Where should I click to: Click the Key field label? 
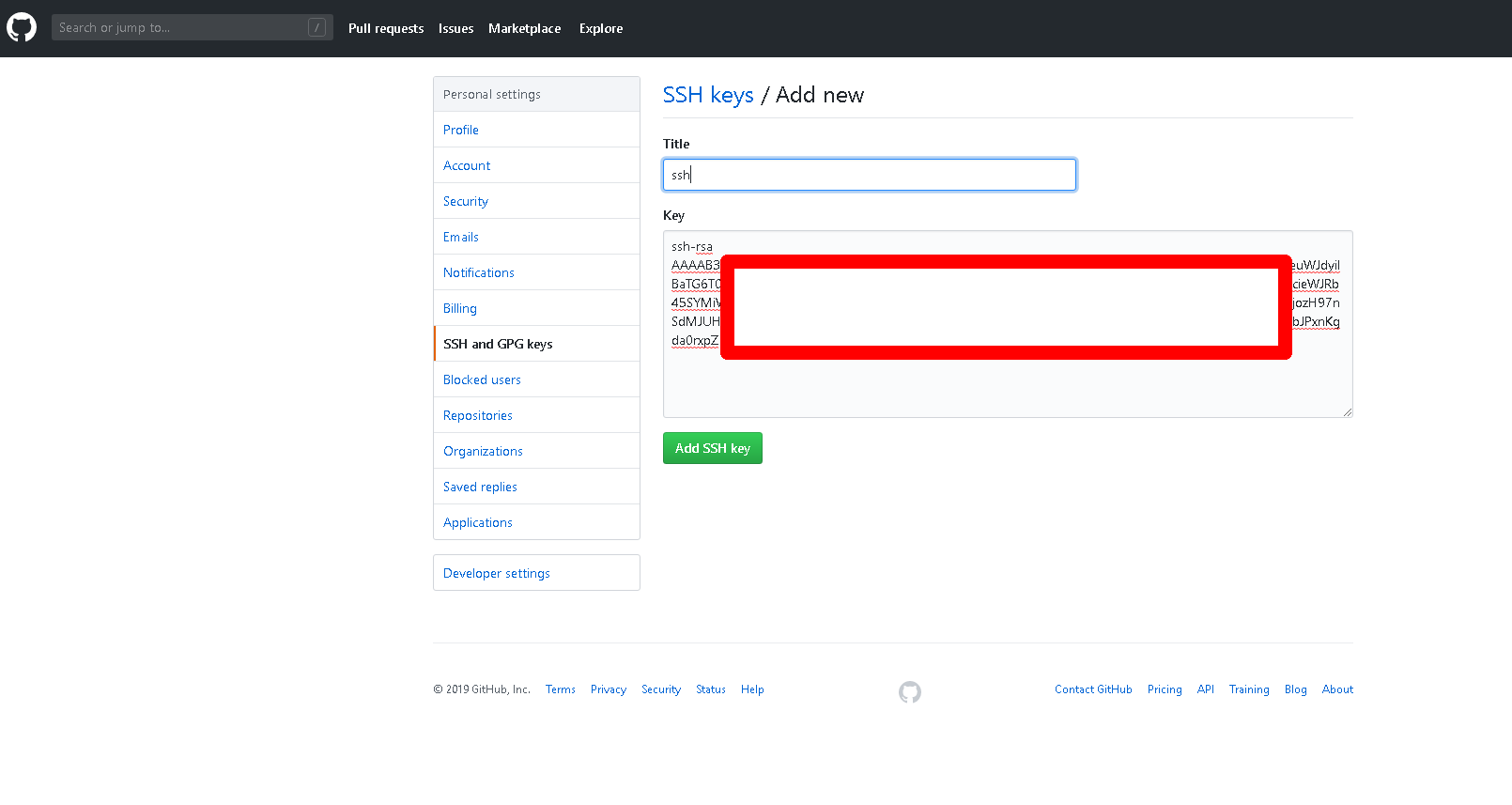point(673,215)
